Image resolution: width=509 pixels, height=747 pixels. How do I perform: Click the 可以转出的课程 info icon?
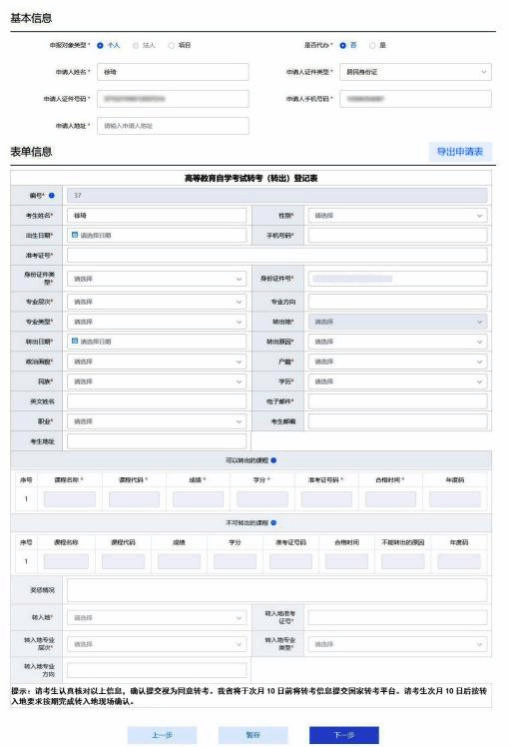(x=274, y=460)
